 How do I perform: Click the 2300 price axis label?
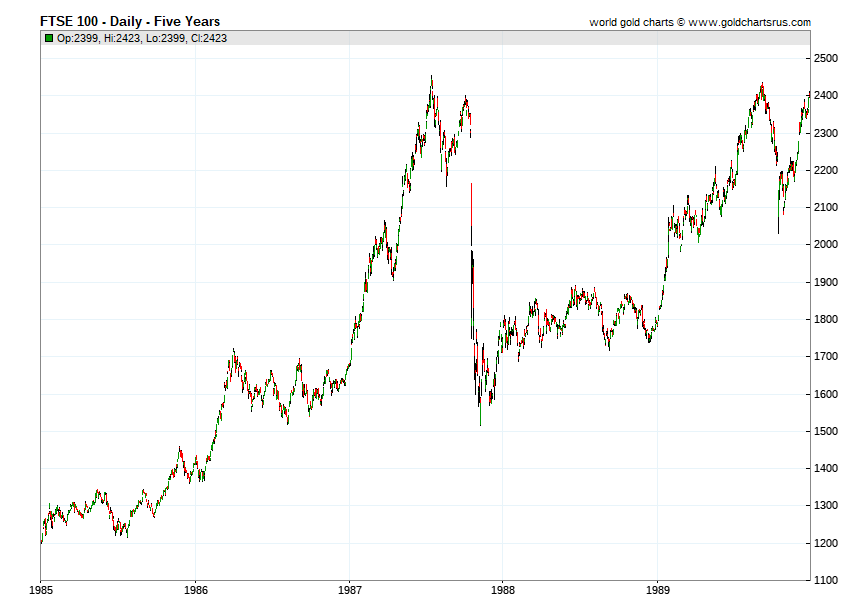click(x=826, y=133)
